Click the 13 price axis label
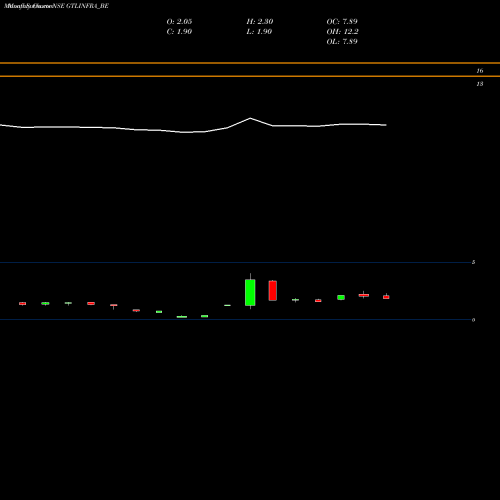This screenshot has height=500, width=500. pos(480,84)
